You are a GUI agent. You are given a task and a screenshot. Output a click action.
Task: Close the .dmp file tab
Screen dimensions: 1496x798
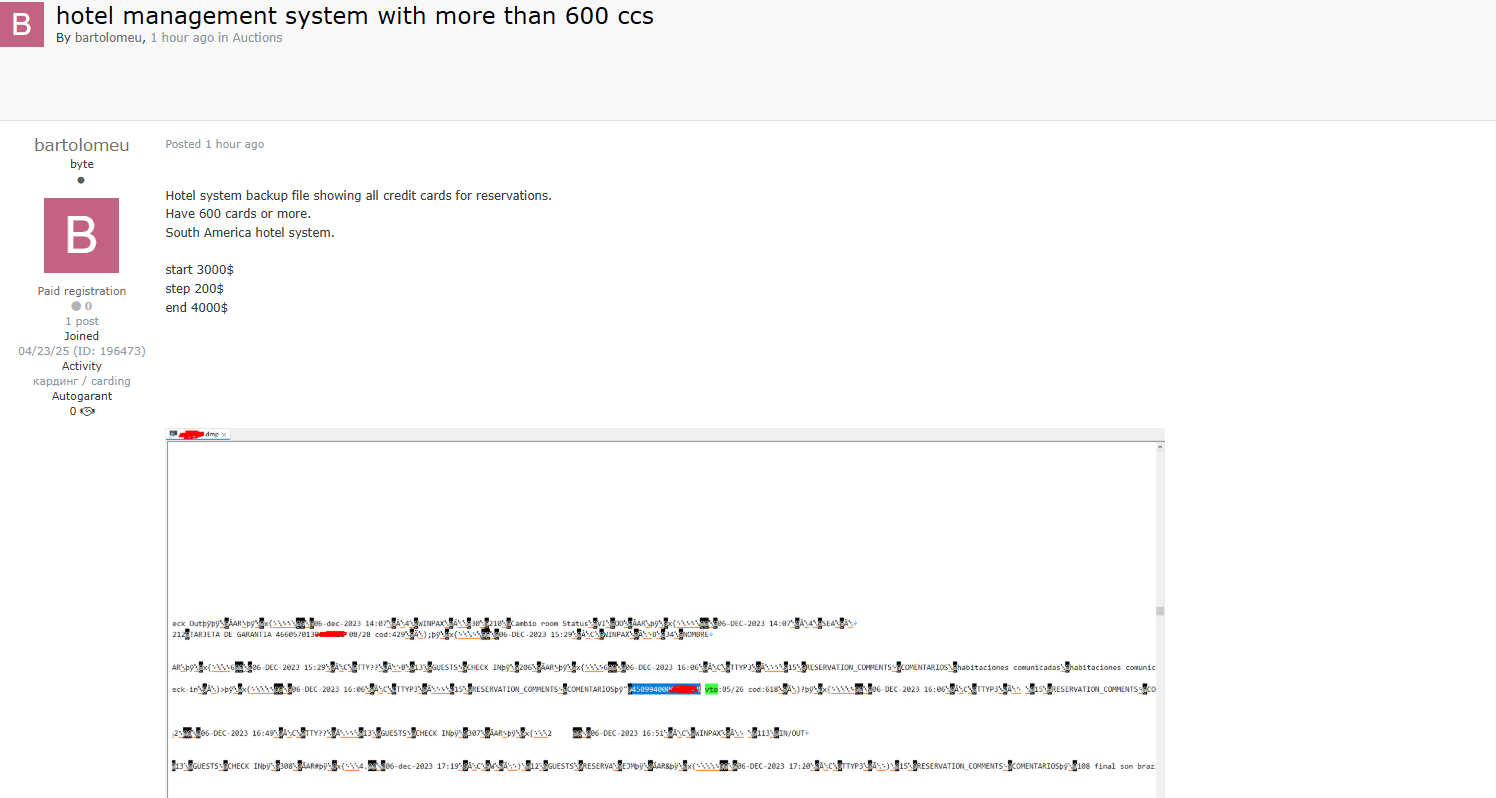[x=224, y=434]
